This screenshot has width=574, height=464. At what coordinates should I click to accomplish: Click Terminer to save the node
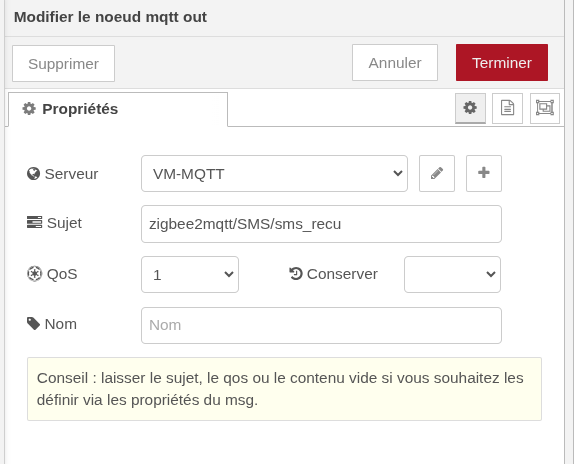(x=502, y=63)
